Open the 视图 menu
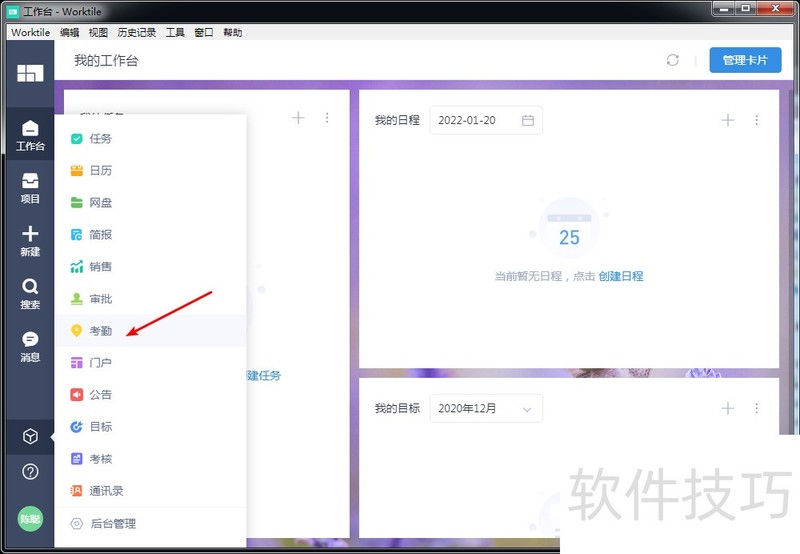The height and width of the screenshot is (554, 800). (98, 33)
